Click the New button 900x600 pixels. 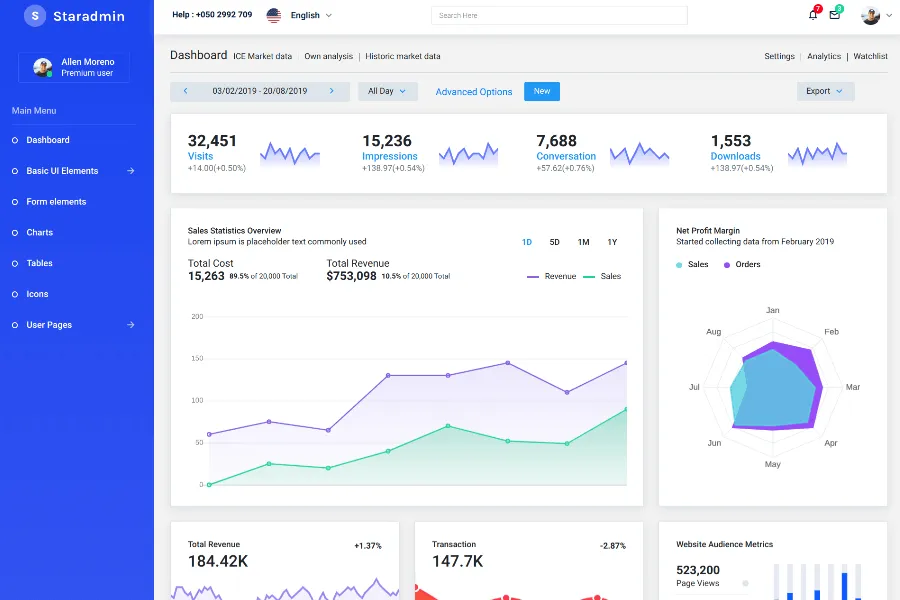(x=541, y=91)
